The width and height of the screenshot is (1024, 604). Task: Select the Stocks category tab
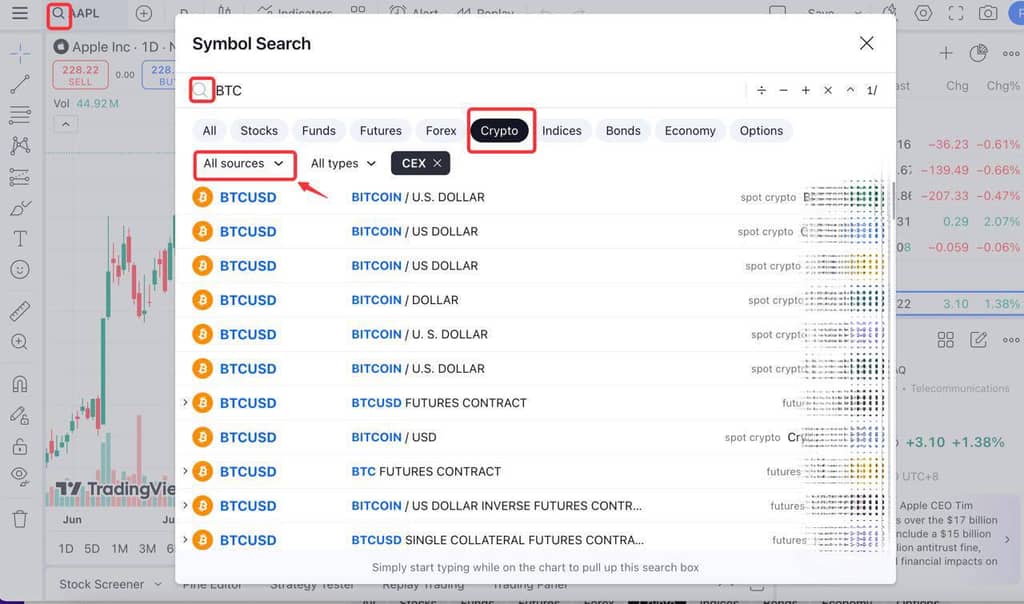259,131
